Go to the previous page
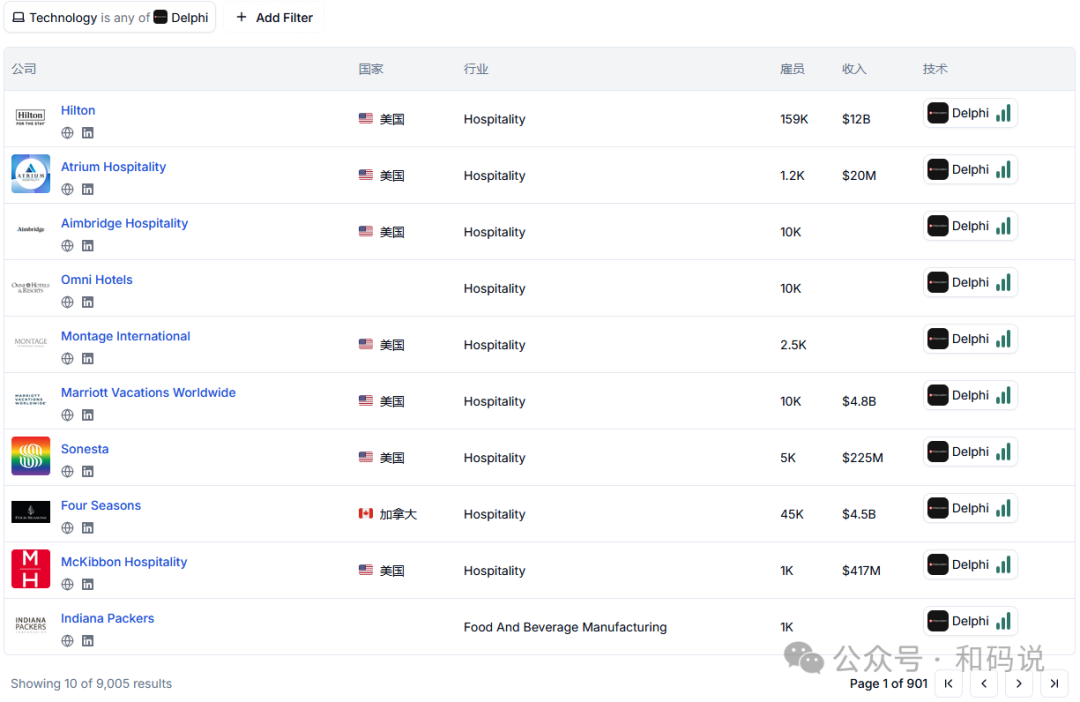The height and width of the screenshot is (702, 1080). (984, 683)
